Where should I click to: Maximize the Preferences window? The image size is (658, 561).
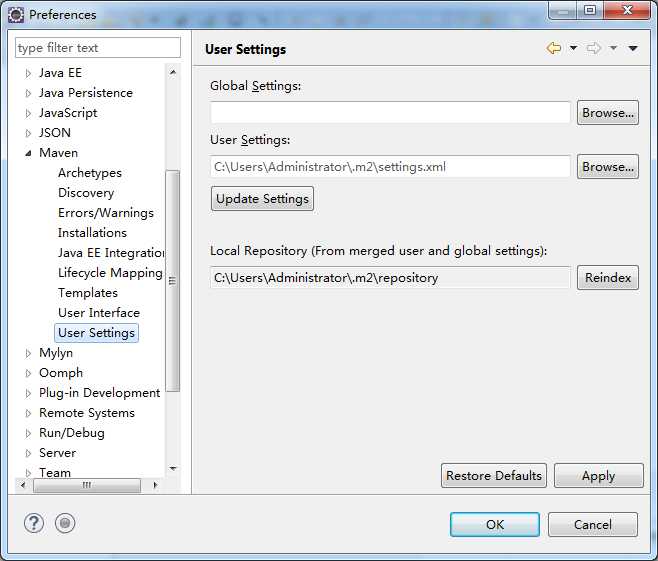(590, 10)
